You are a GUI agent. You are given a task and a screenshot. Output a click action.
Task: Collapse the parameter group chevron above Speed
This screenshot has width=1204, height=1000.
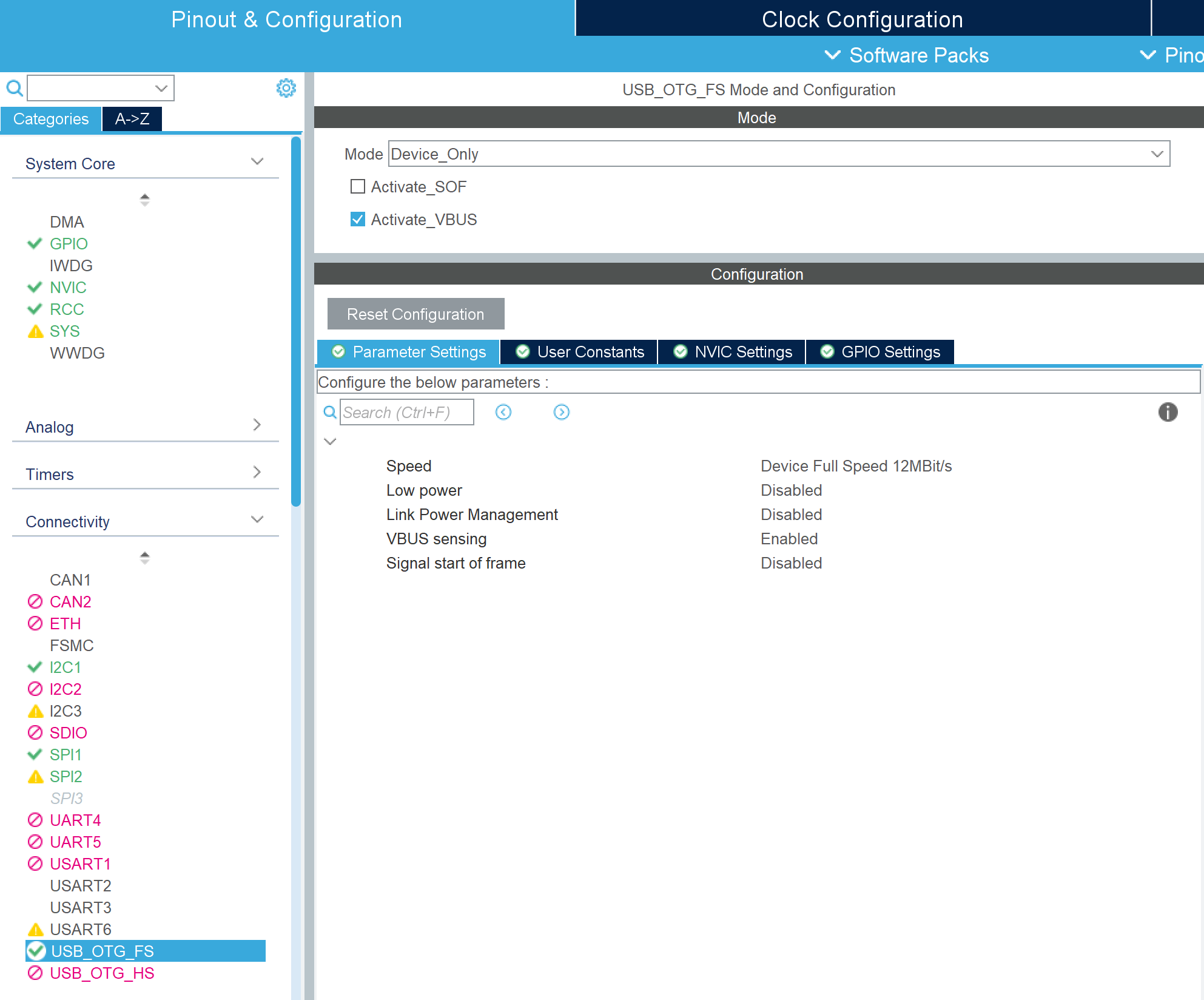point(330,442)
